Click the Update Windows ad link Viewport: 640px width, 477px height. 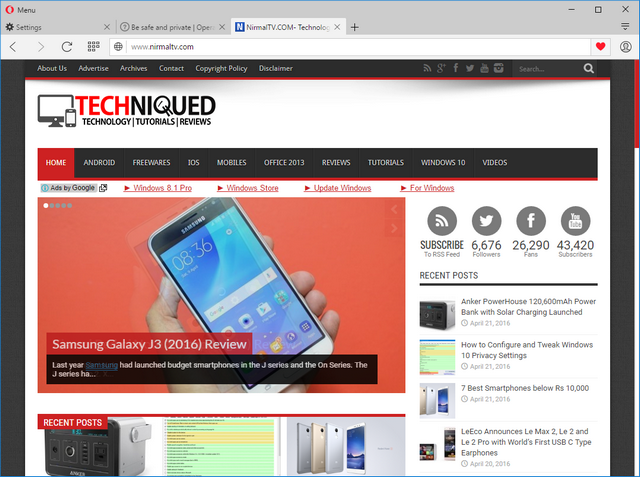[x=338, y=188]
